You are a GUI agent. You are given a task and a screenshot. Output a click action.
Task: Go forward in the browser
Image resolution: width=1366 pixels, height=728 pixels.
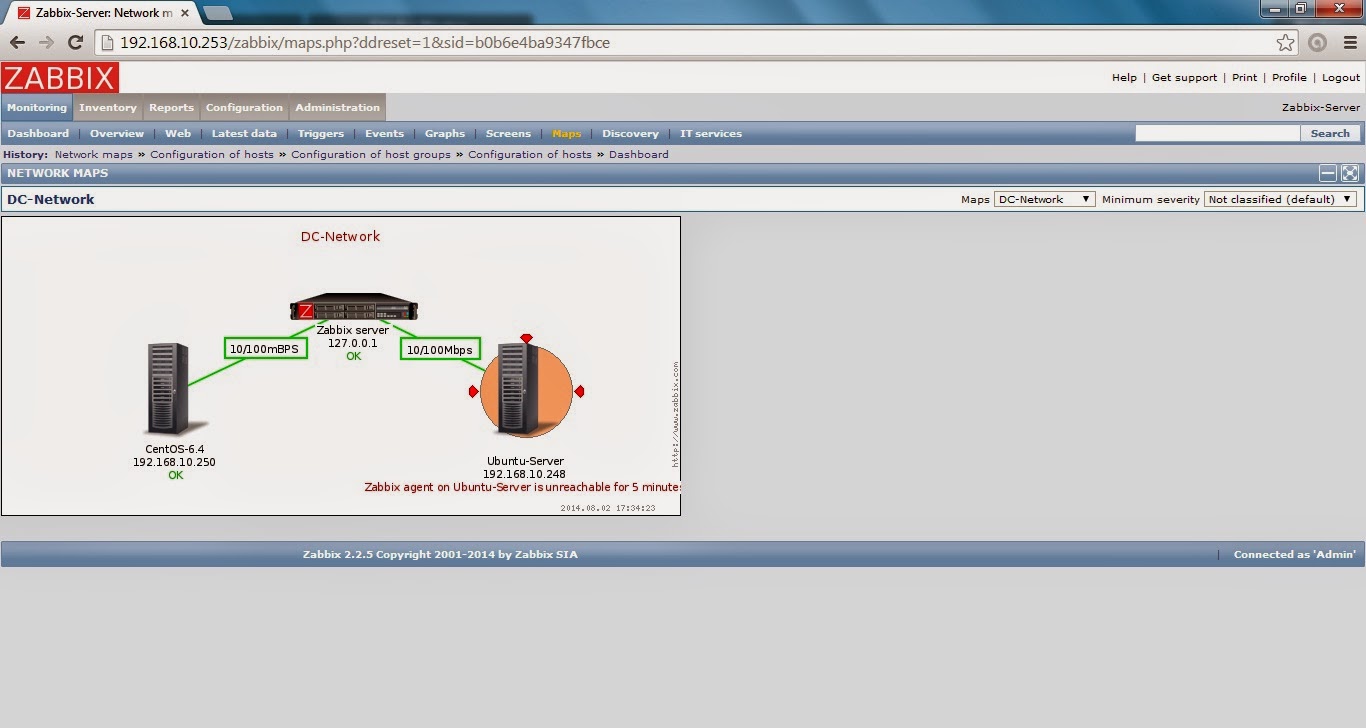point(46,42)
